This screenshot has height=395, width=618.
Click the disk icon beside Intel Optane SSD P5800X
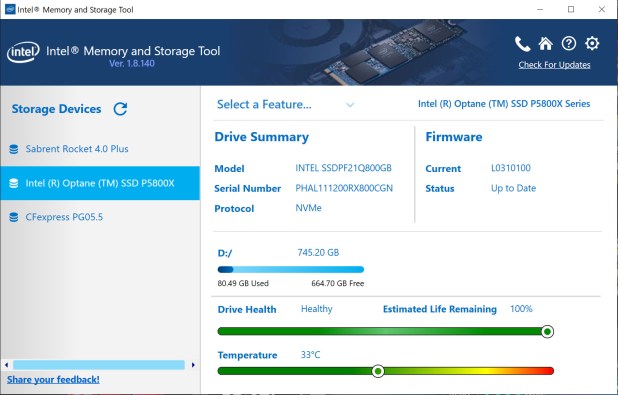pyautogui.click(x=14, y=183)
